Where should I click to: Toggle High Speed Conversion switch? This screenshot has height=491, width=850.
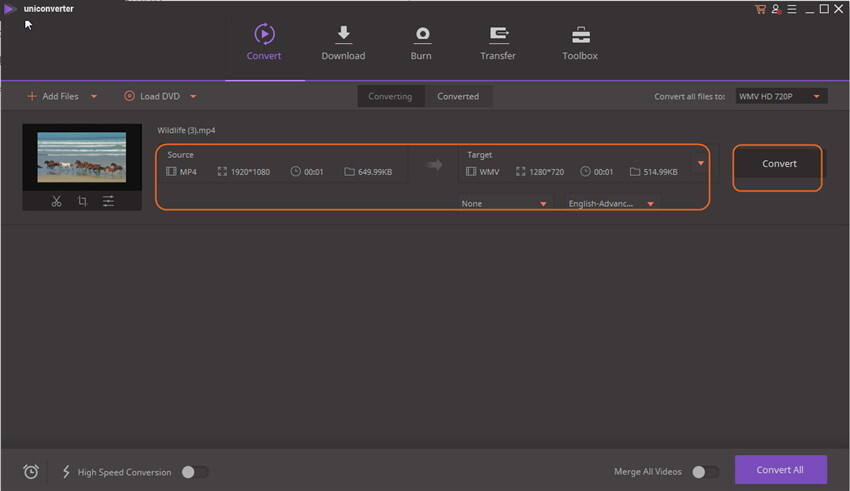click(195, 472)
